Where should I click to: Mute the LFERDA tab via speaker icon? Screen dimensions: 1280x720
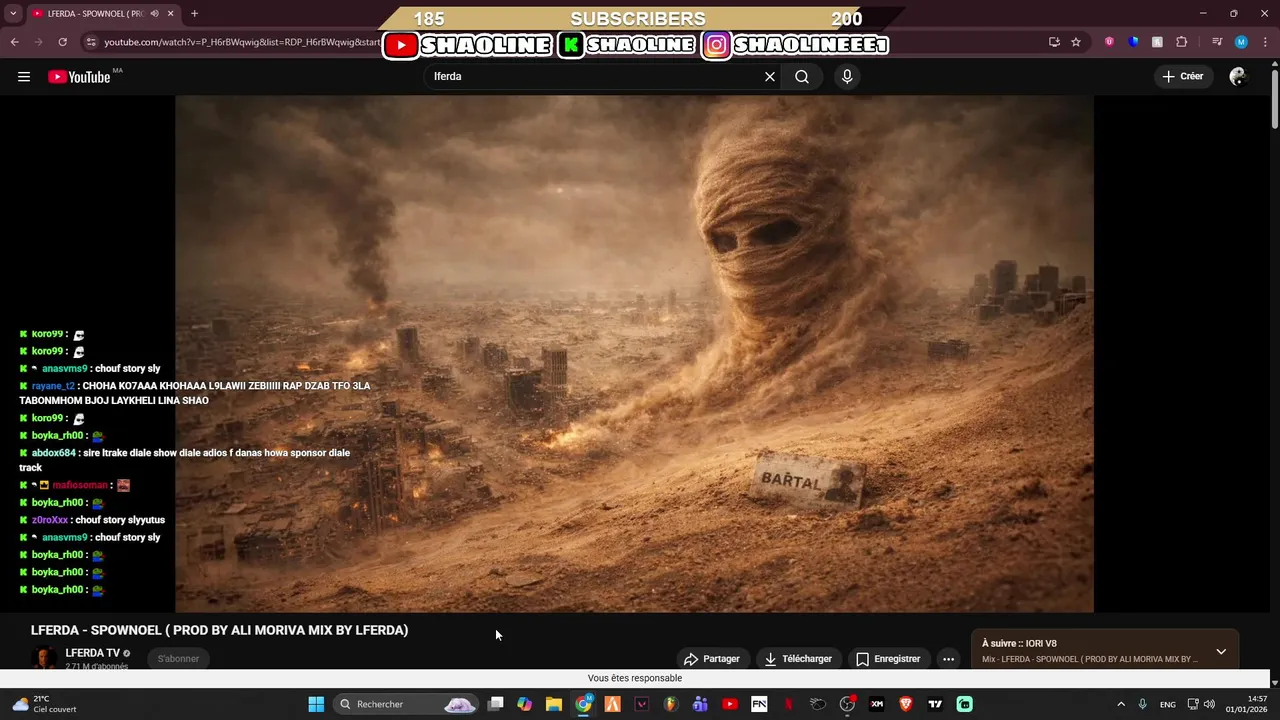(154, 14)
